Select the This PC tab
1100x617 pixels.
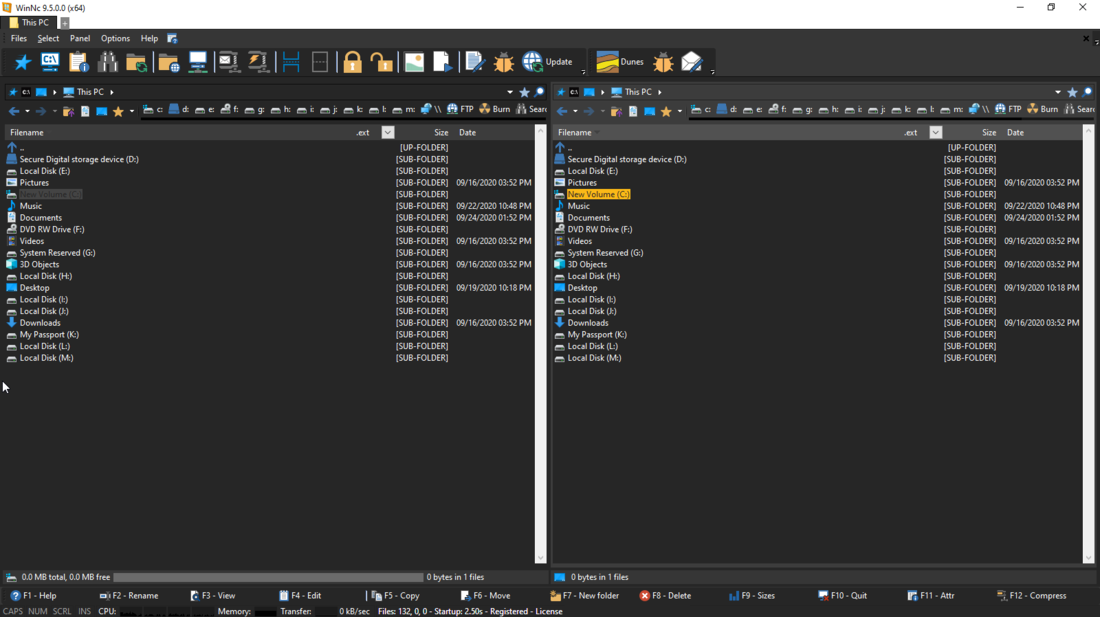(29, 22)
